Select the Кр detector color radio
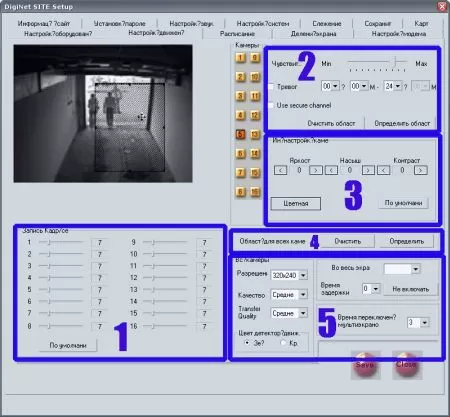The image size is (450, 417). coord(283,343)
